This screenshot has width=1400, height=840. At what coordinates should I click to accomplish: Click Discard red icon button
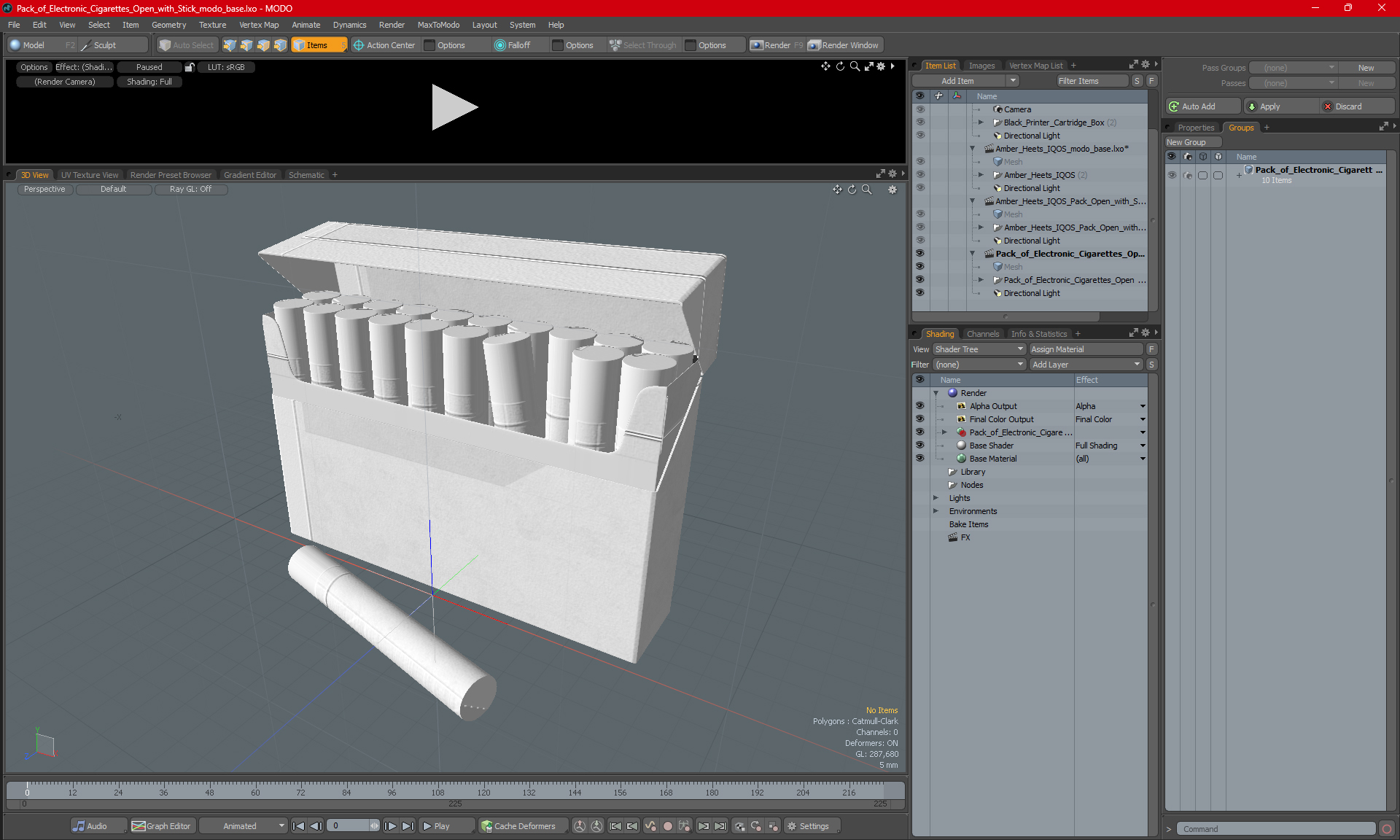pyautogui.click(x=1328, y=106)
